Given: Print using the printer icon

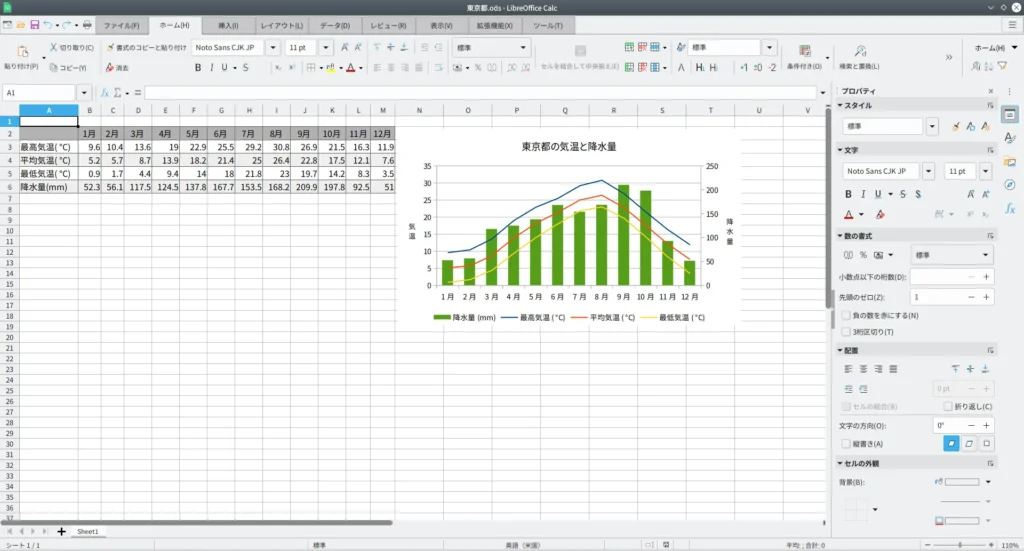Looking at the screenshot, I should (87, 25).
